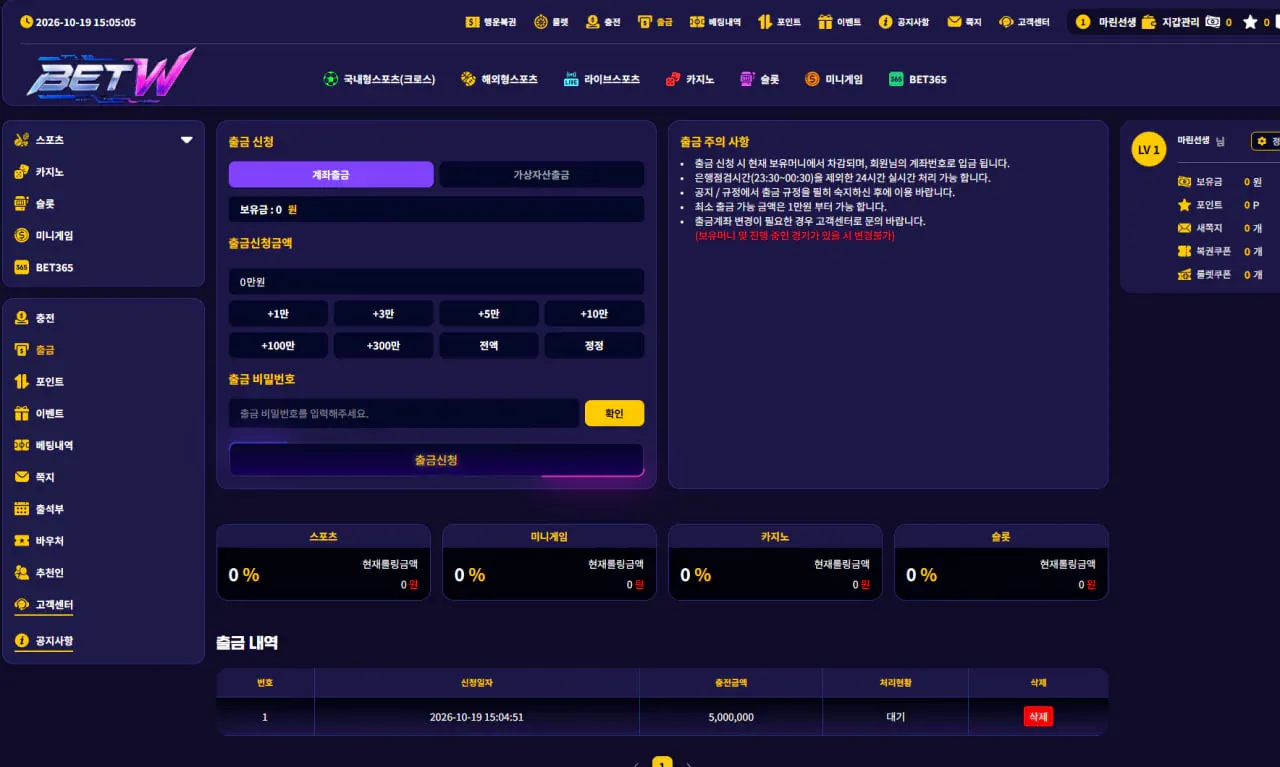The image size is (1280, 767).
Task: Click the 정정 reset button
Action: (594, 346)
